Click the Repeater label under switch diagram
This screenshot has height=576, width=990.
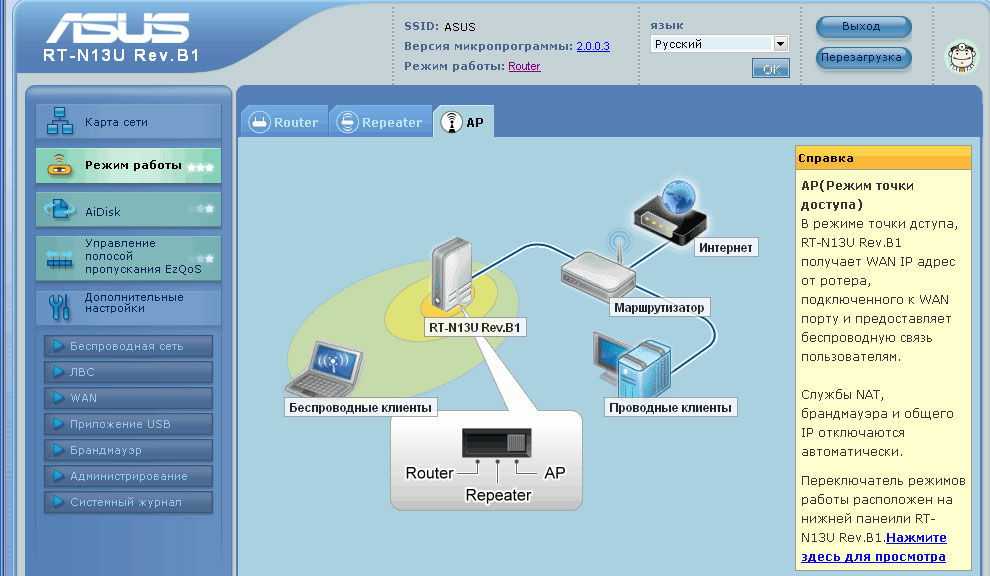498,495
